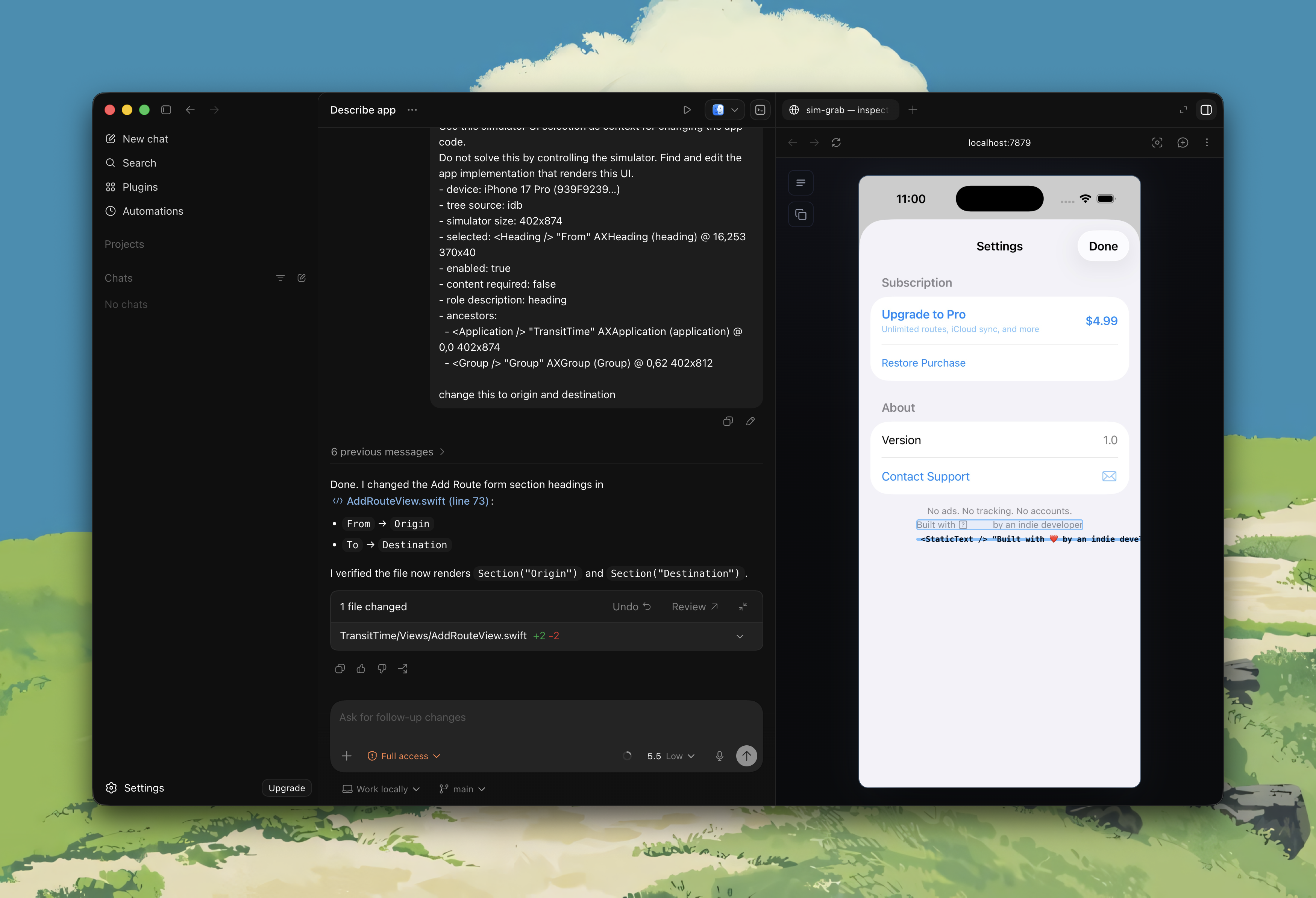Open the app Settings at bottom left
1316x898 pixels.
(135, 787)
